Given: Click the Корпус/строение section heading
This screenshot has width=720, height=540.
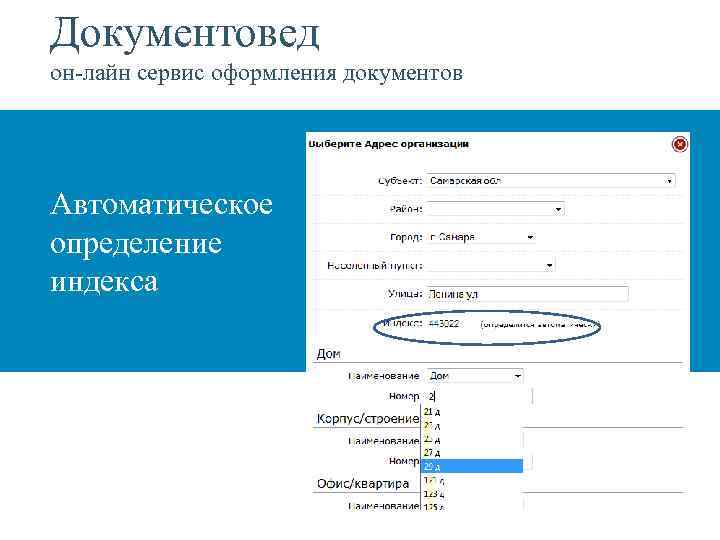Looking at the screenshot, I should pos(368,419).
